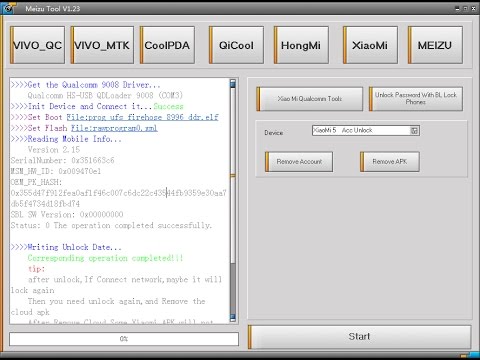Expand the Device dropdown list
Screen dimensions: 480x360
coord(414,131)
